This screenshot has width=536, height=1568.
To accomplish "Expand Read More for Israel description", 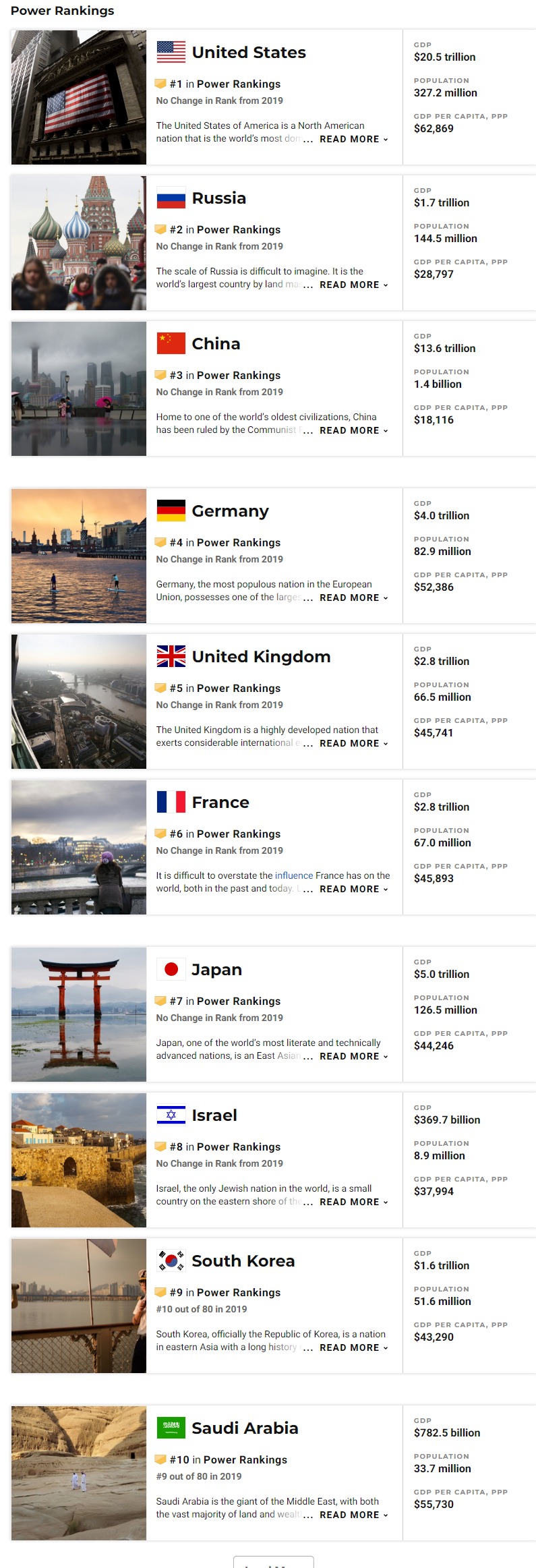I will pyautogui.click(x=353, y=1202).
